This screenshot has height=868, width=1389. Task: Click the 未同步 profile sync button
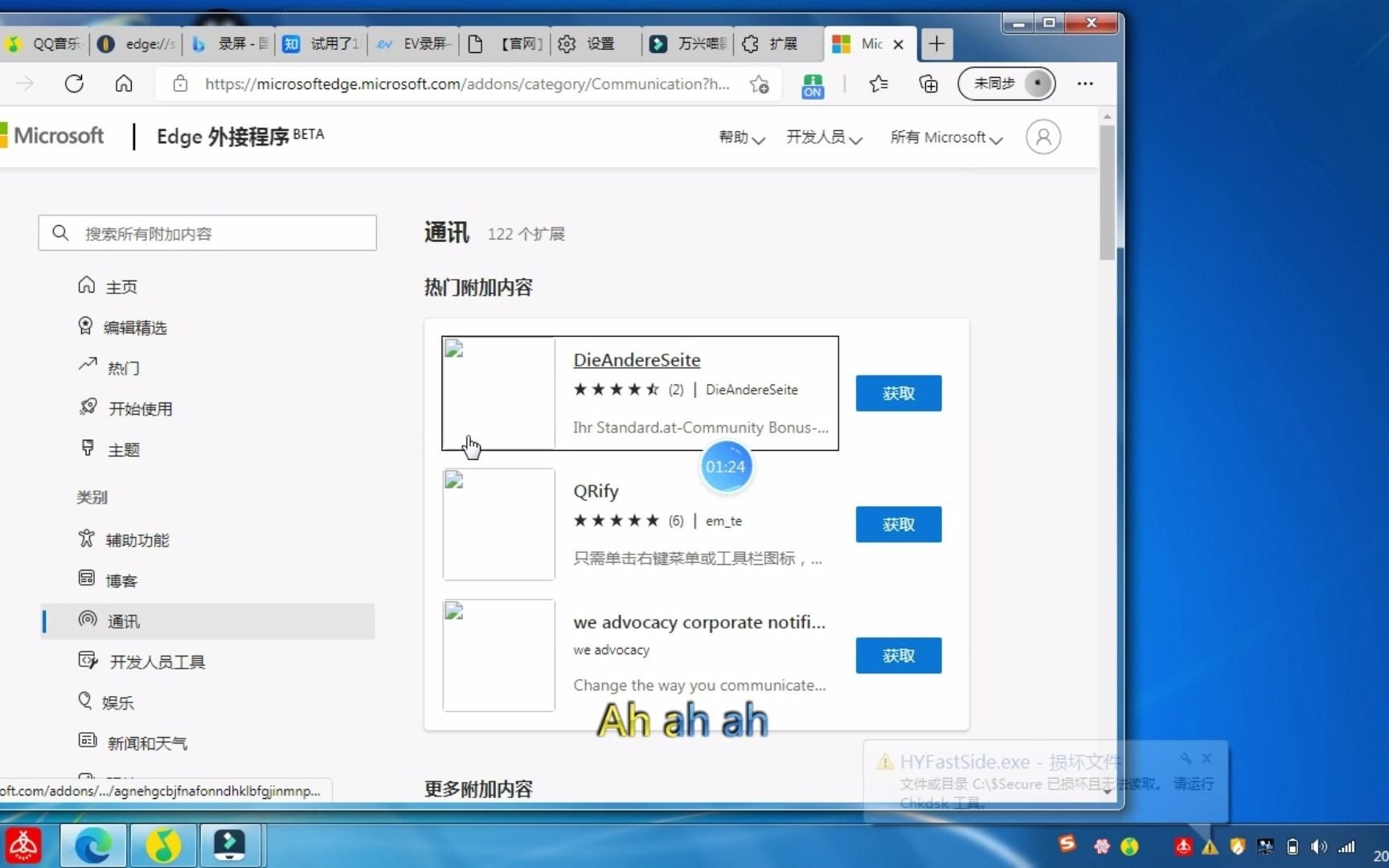(x=1007, y=84)
